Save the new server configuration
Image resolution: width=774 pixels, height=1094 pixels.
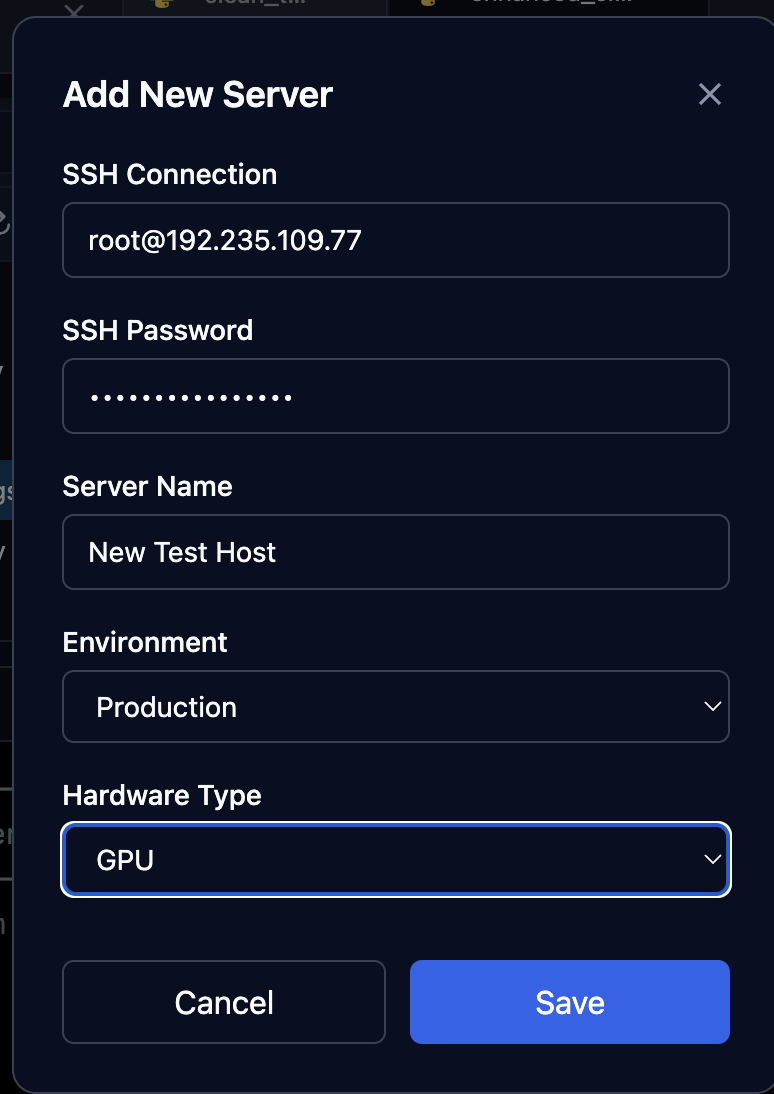click(x=569, y=1002)
